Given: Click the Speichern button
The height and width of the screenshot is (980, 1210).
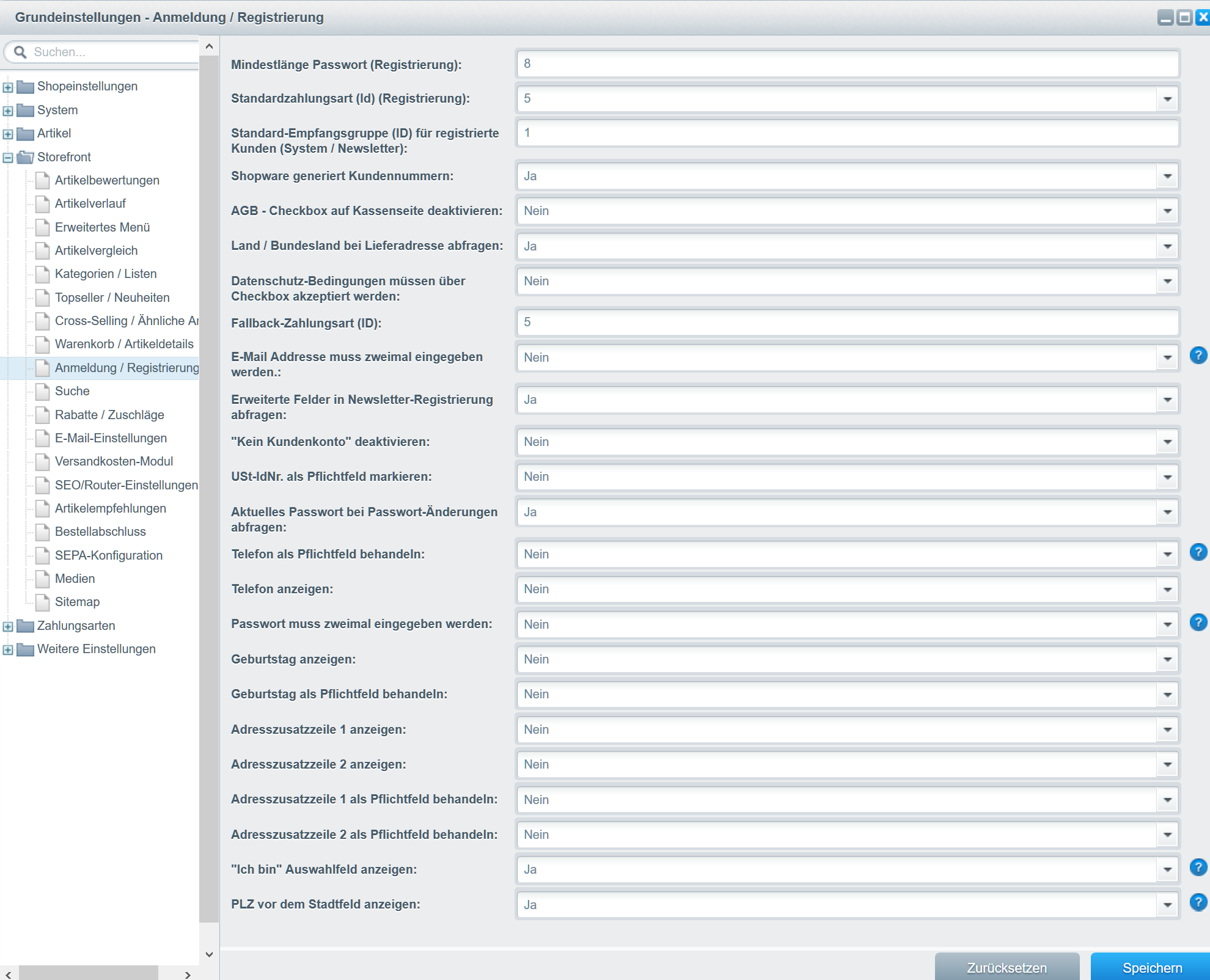Looking at the screenshot, I should pos(1151,967).
